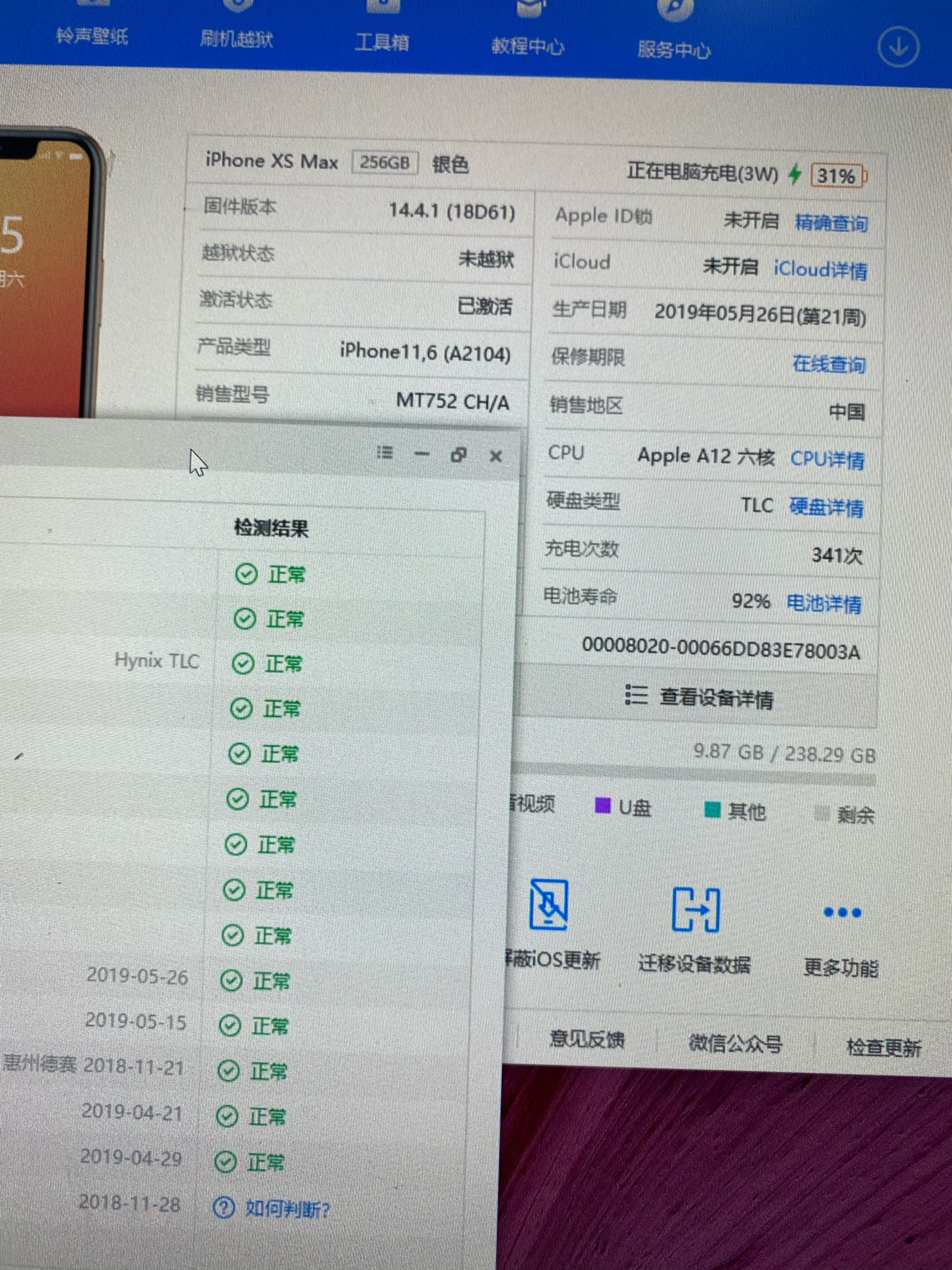
Task: Click the download manager arrow icon
Action: coord(898,47)
